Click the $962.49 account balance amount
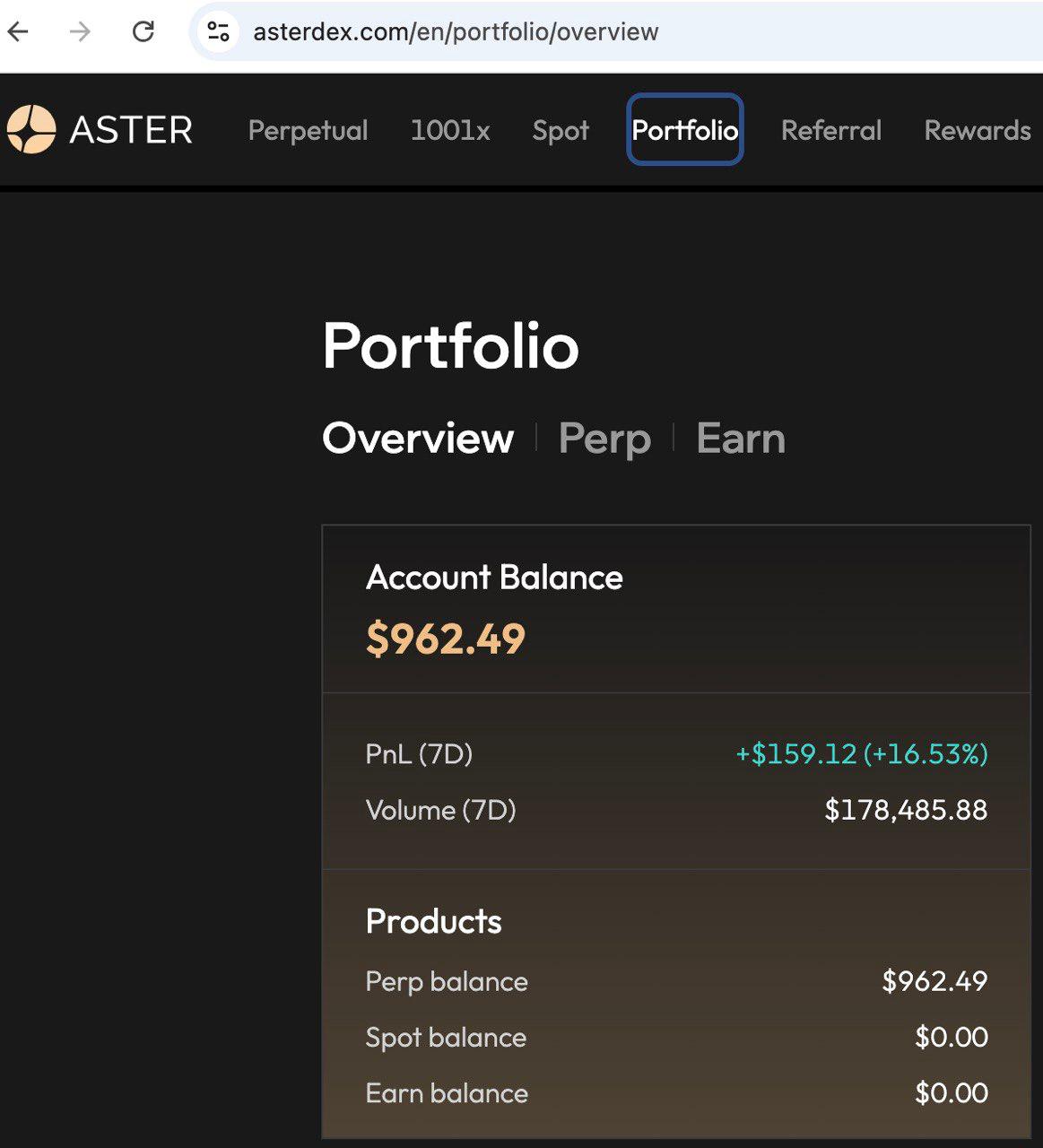Image resolution: width=1043 pixels, height=1148 pixels. point(446,639)
